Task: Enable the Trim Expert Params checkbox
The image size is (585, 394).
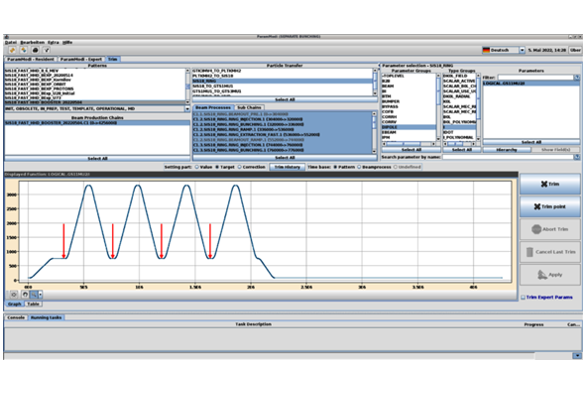Action: click(x=523, y=297)
